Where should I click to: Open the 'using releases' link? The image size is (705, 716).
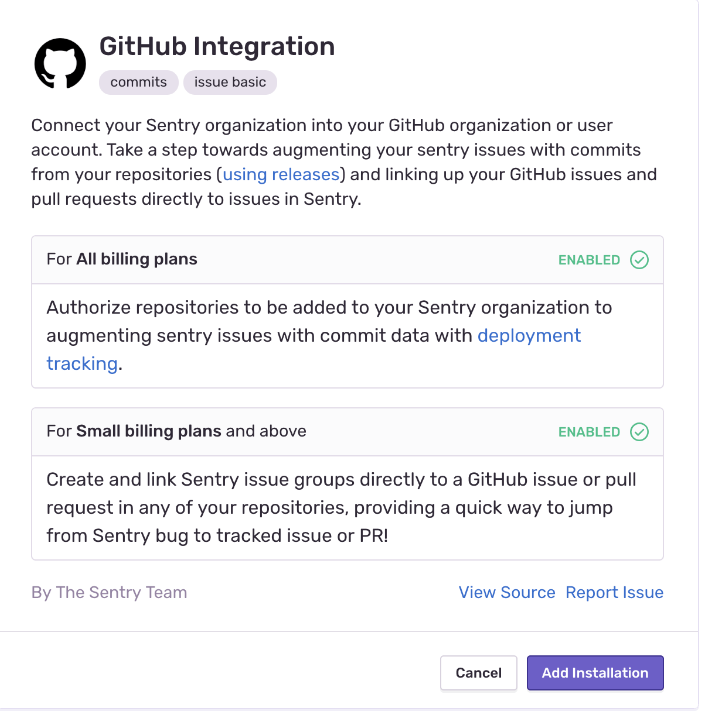coord(282,174)
